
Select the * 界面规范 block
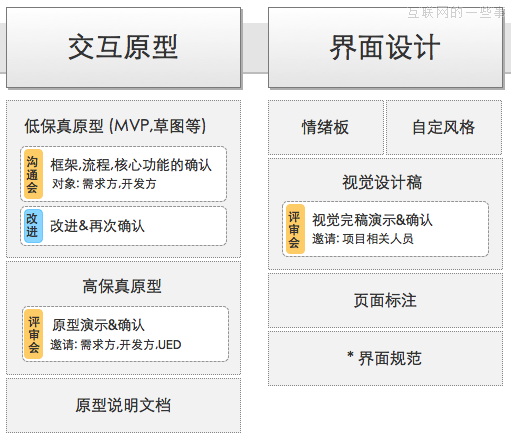385,358
